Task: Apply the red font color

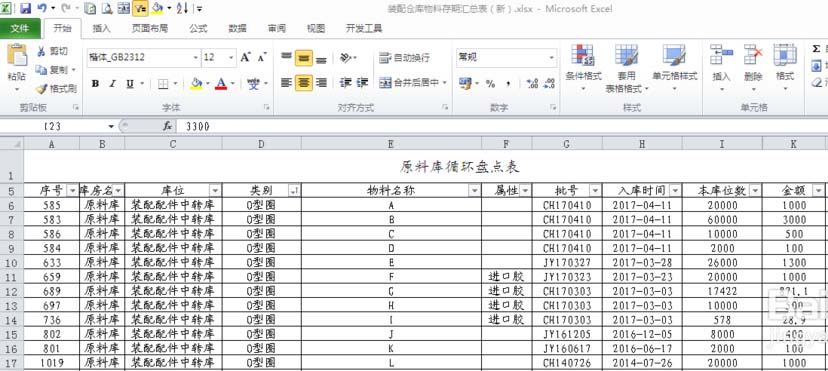Action: tap(221, 83)
